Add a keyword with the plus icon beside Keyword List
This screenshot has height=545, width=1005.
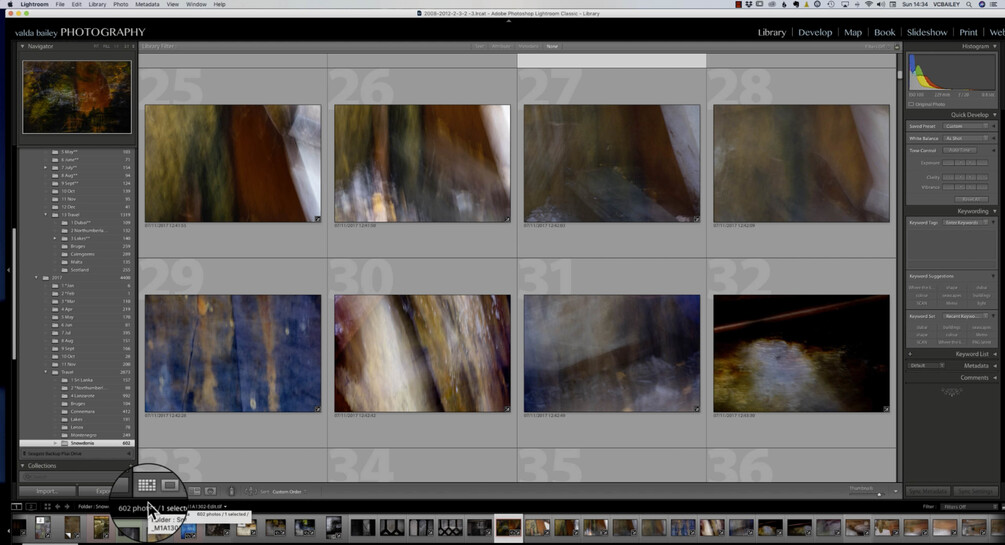(910, 354)
